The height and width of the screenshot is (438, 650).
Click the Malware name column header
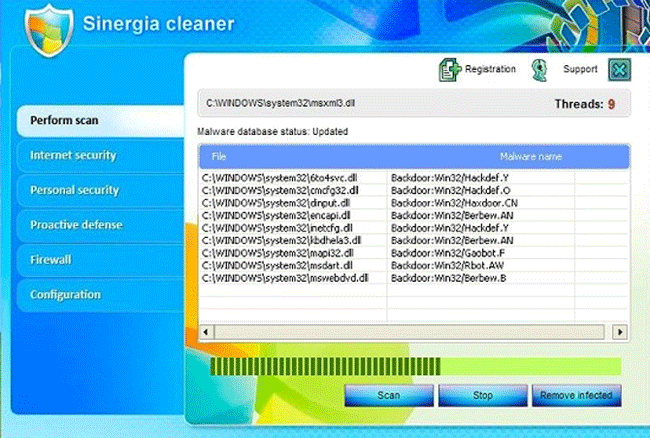530,157
